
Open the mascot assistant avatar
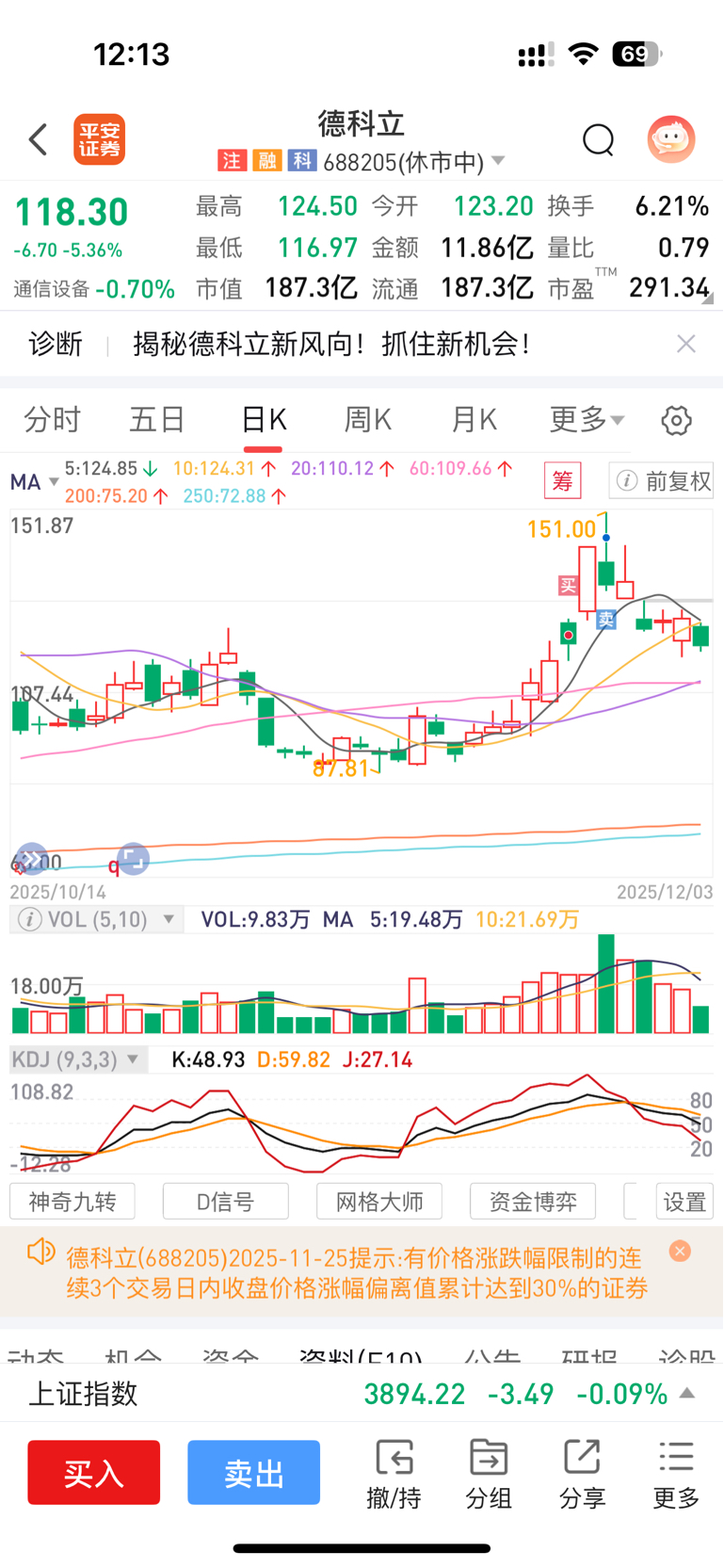[671, 139]
